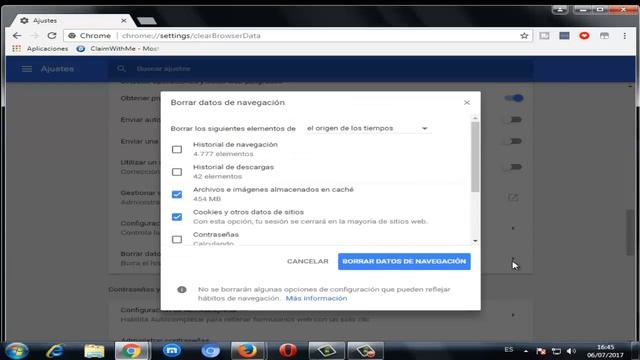Click the Buscar ajustes search field
The image size is (640, 360).
320,69
